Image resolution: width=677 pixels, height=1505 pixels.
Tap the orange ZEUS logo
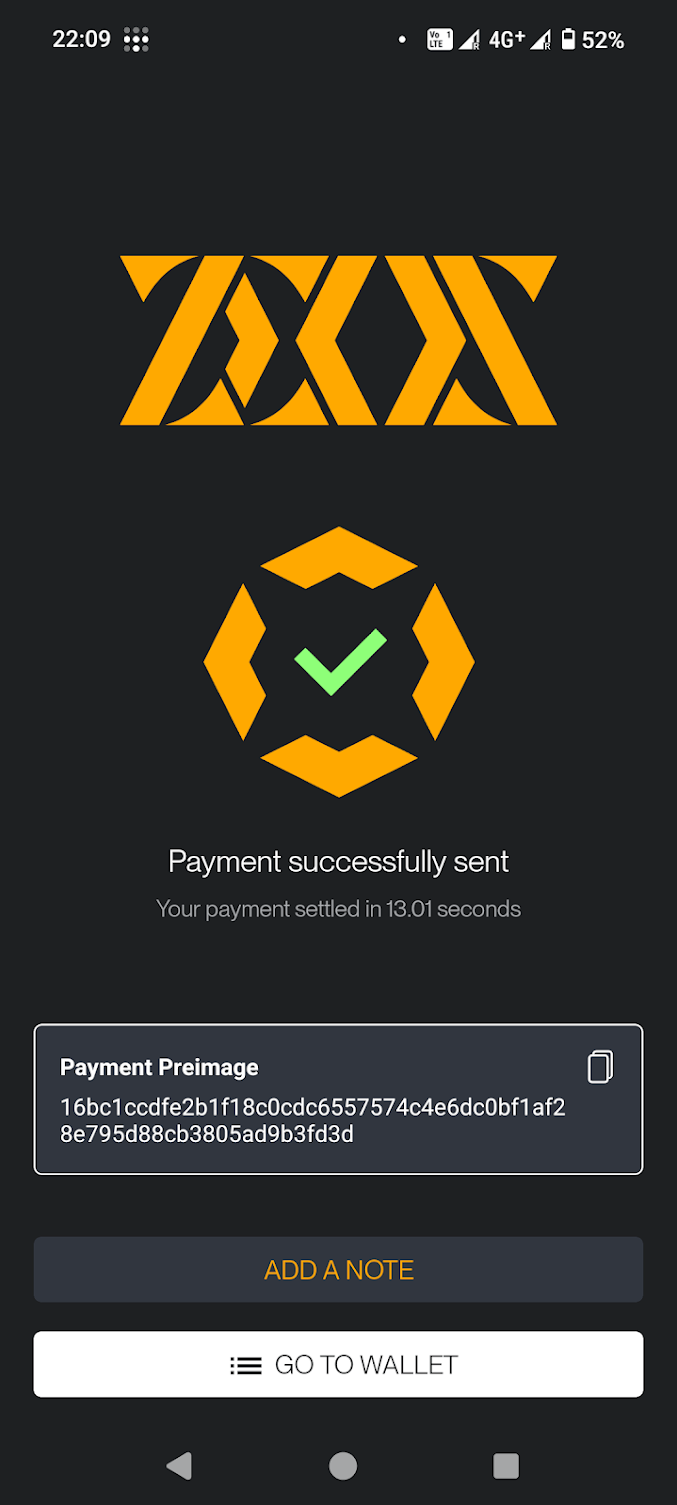pos(338,341)
